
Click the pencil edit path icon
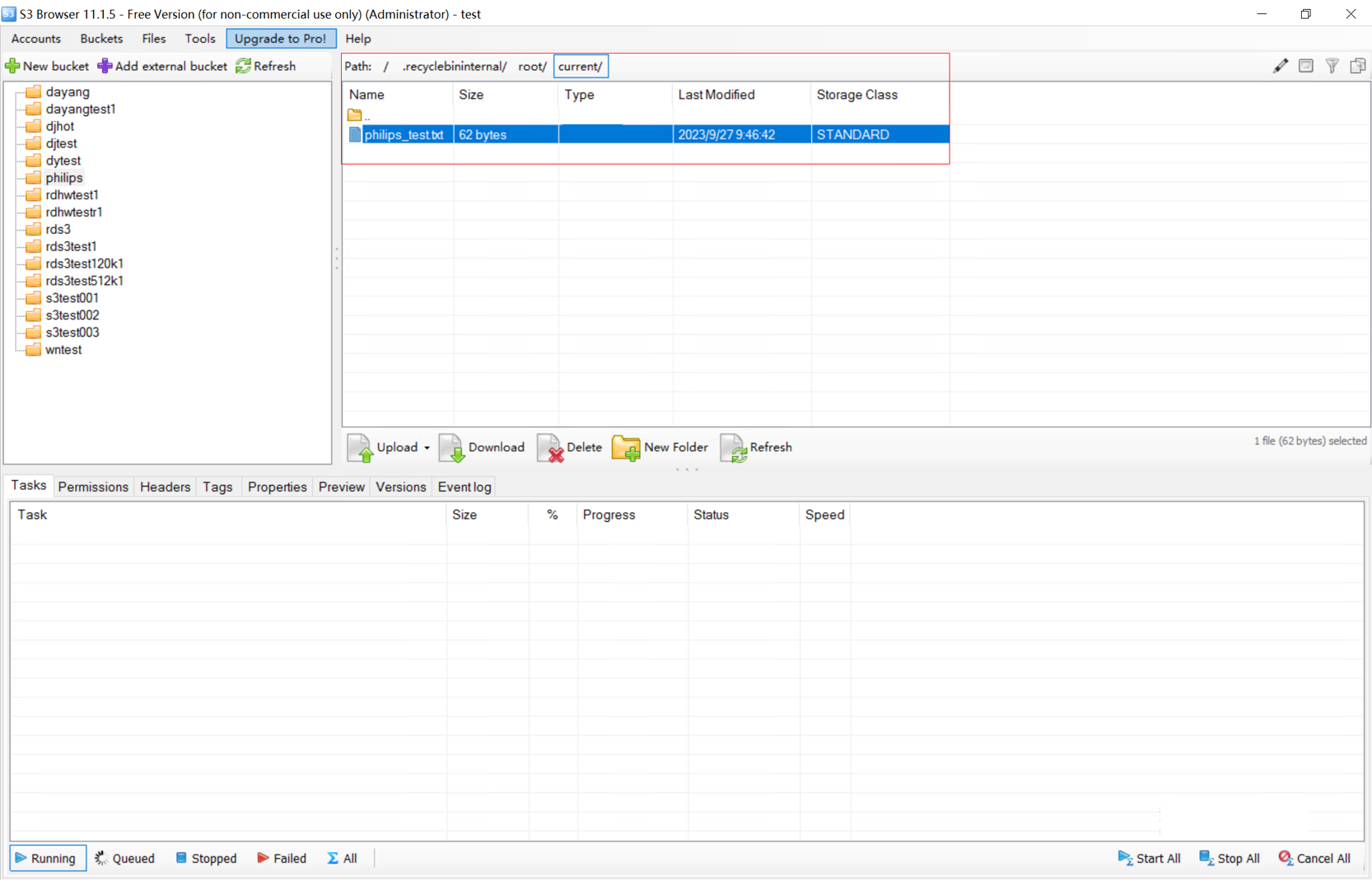point(1280,66)
